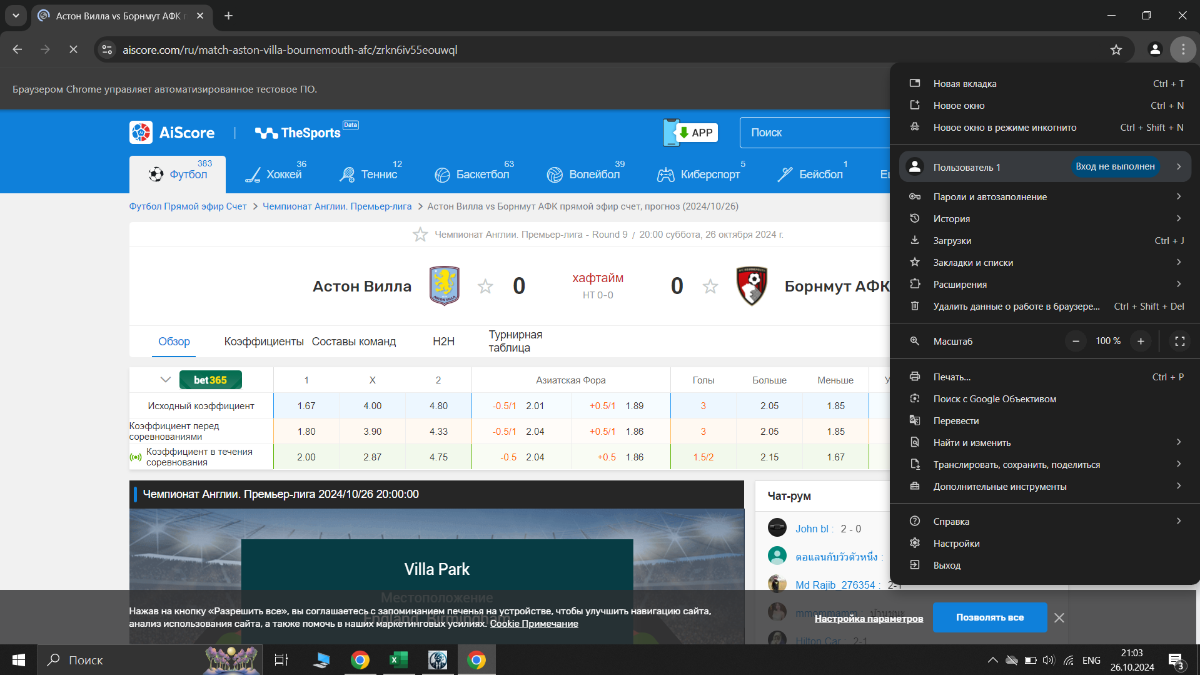Favorite Bournemouth with the star toggle
The height and width of the screenshot is (675, 1200).
(710, 287)
